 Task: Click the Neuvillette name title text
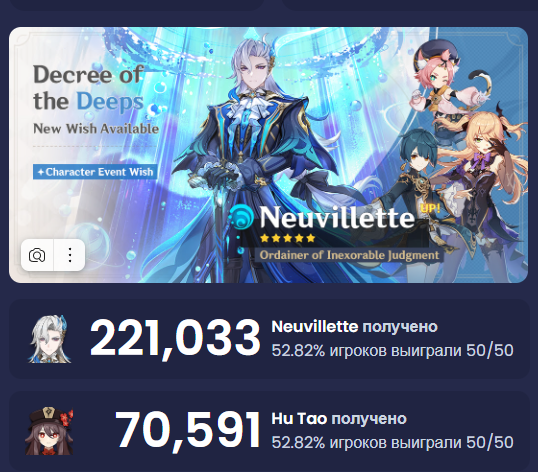click(x=337, y=217)
